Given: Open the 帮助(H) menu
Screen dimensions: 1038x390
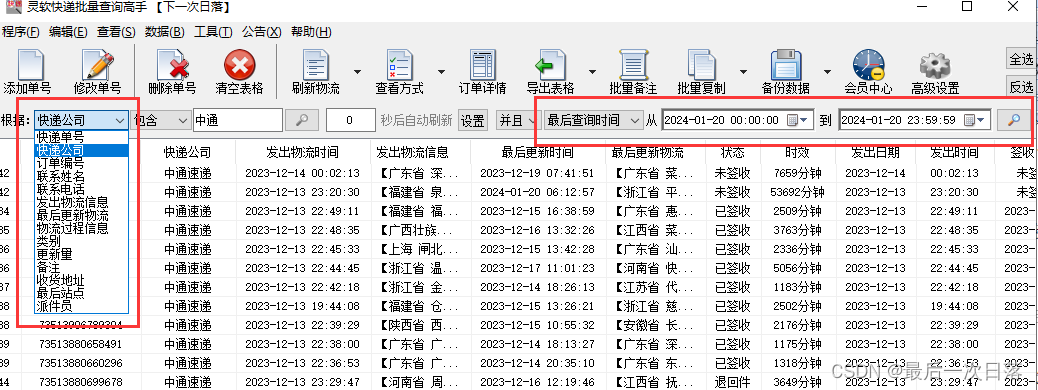Looking at the screenshot, I should [311, 32].
